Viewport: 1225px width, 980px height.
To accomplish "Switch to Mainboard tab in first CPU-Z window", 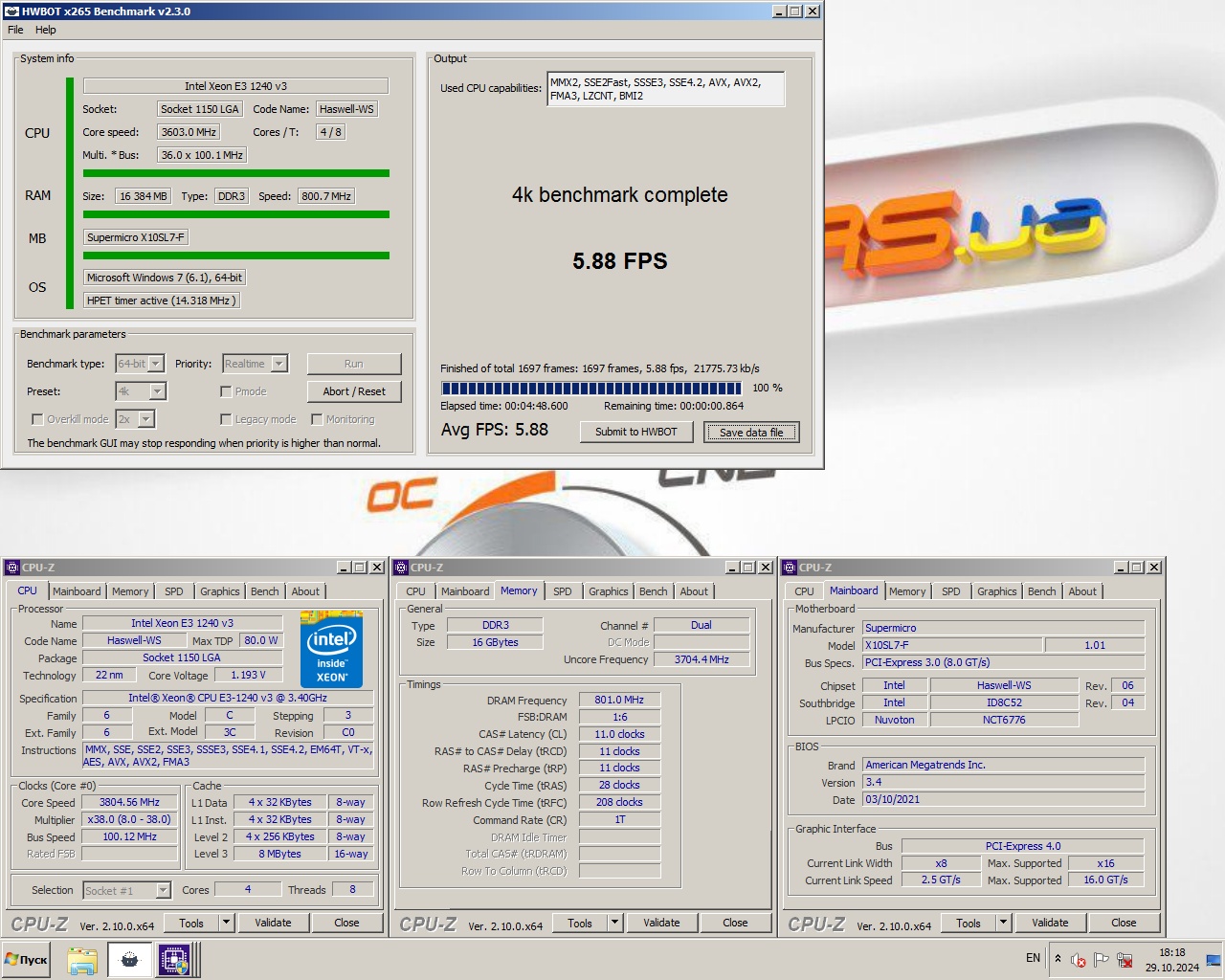I will (77, 591).
